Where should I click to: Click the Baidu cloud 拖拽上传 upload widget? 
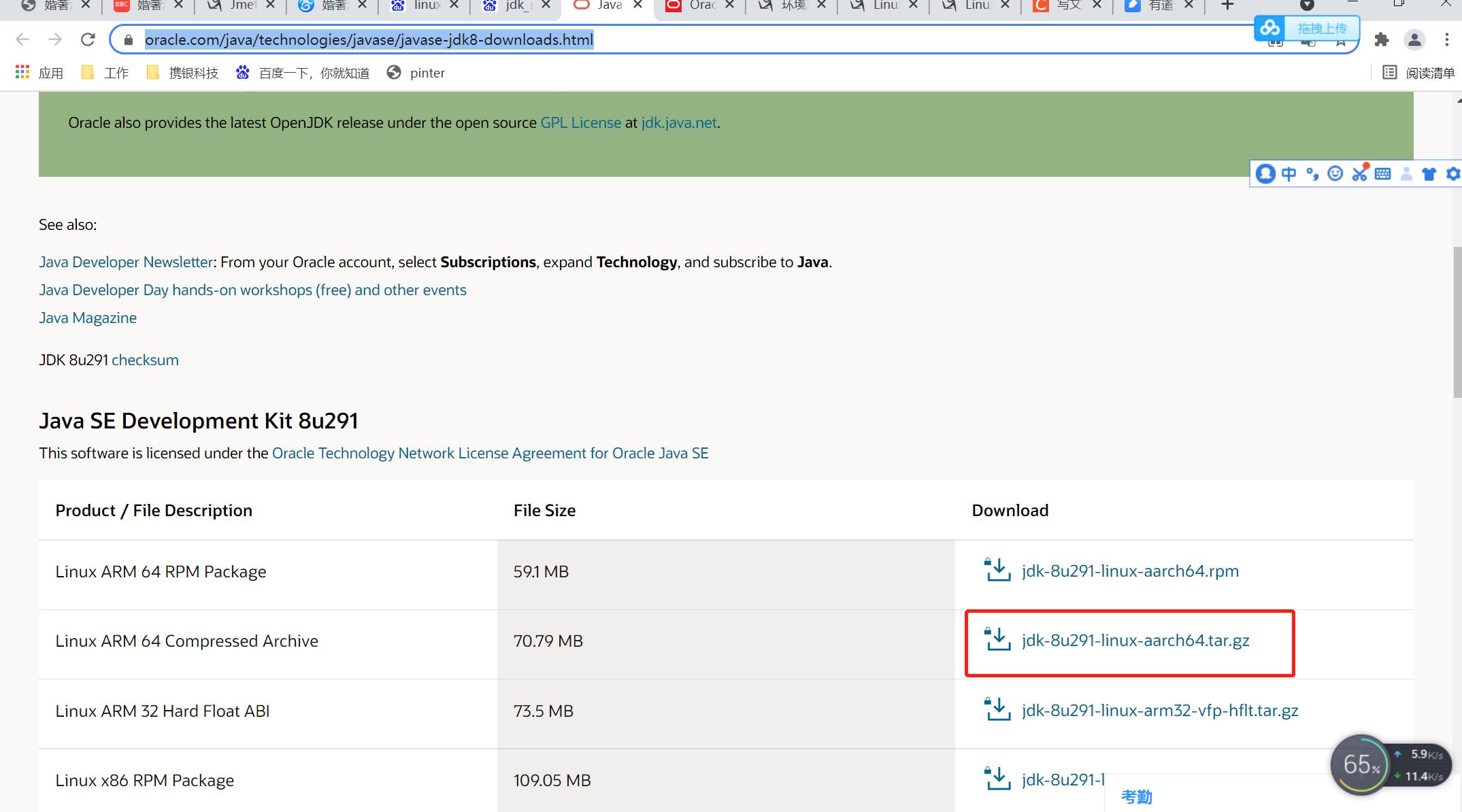[x=1307, y=28]
